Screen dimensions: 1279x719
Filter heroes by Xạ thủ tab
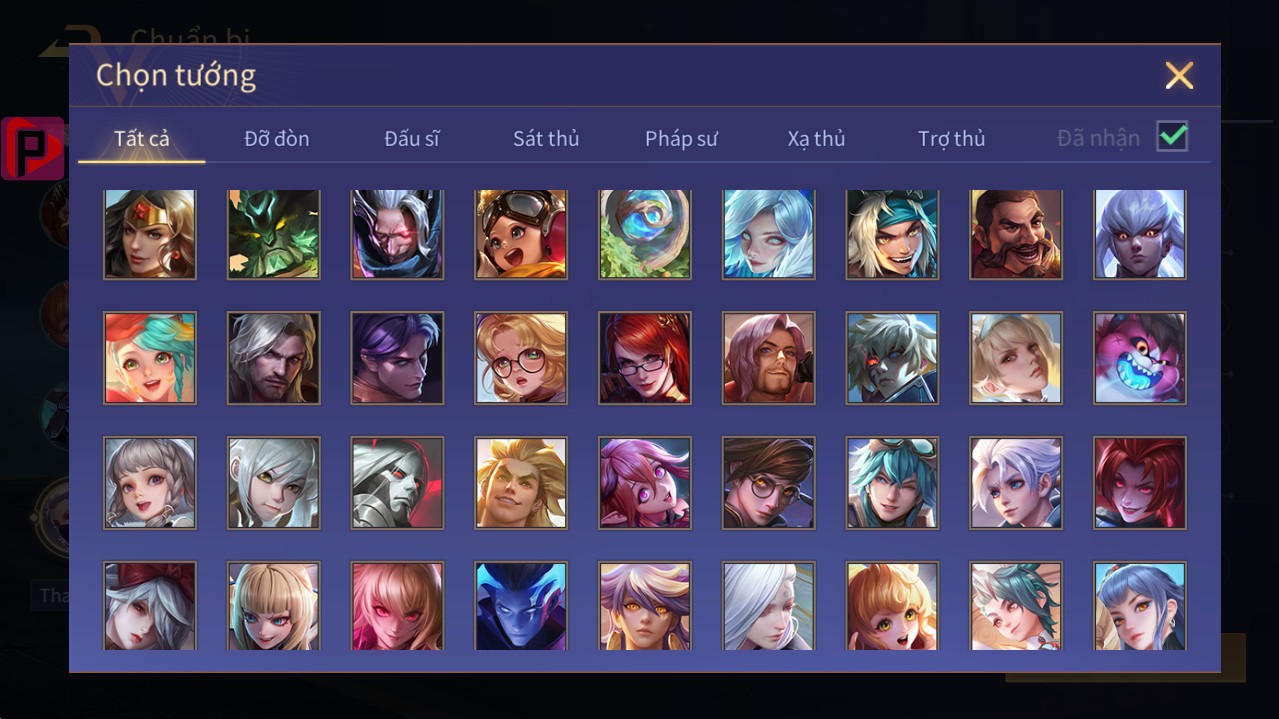click(x=816, y=139)
